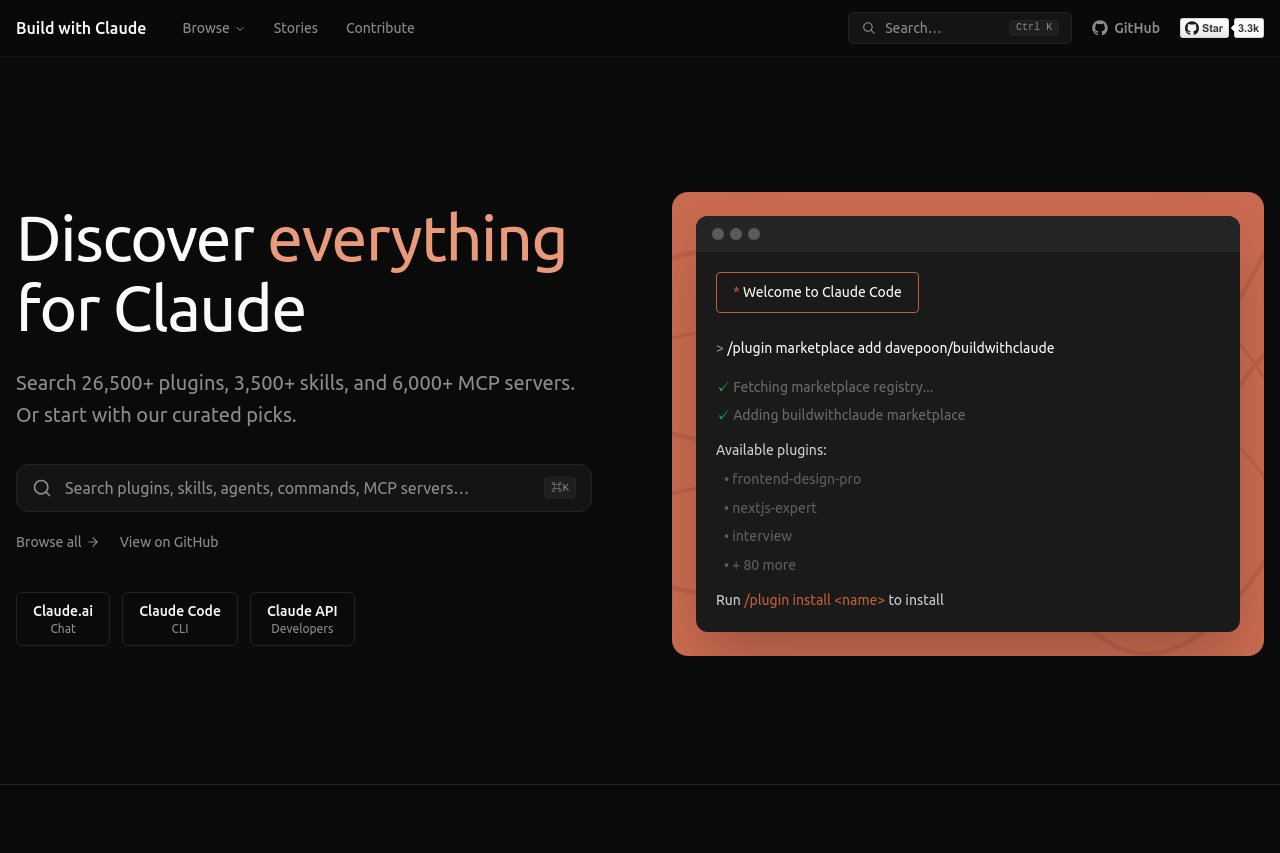This screenshot has width=1280, height=853.
Task: Open the Build with Claude home logo
Action: [x=81, y=28]
